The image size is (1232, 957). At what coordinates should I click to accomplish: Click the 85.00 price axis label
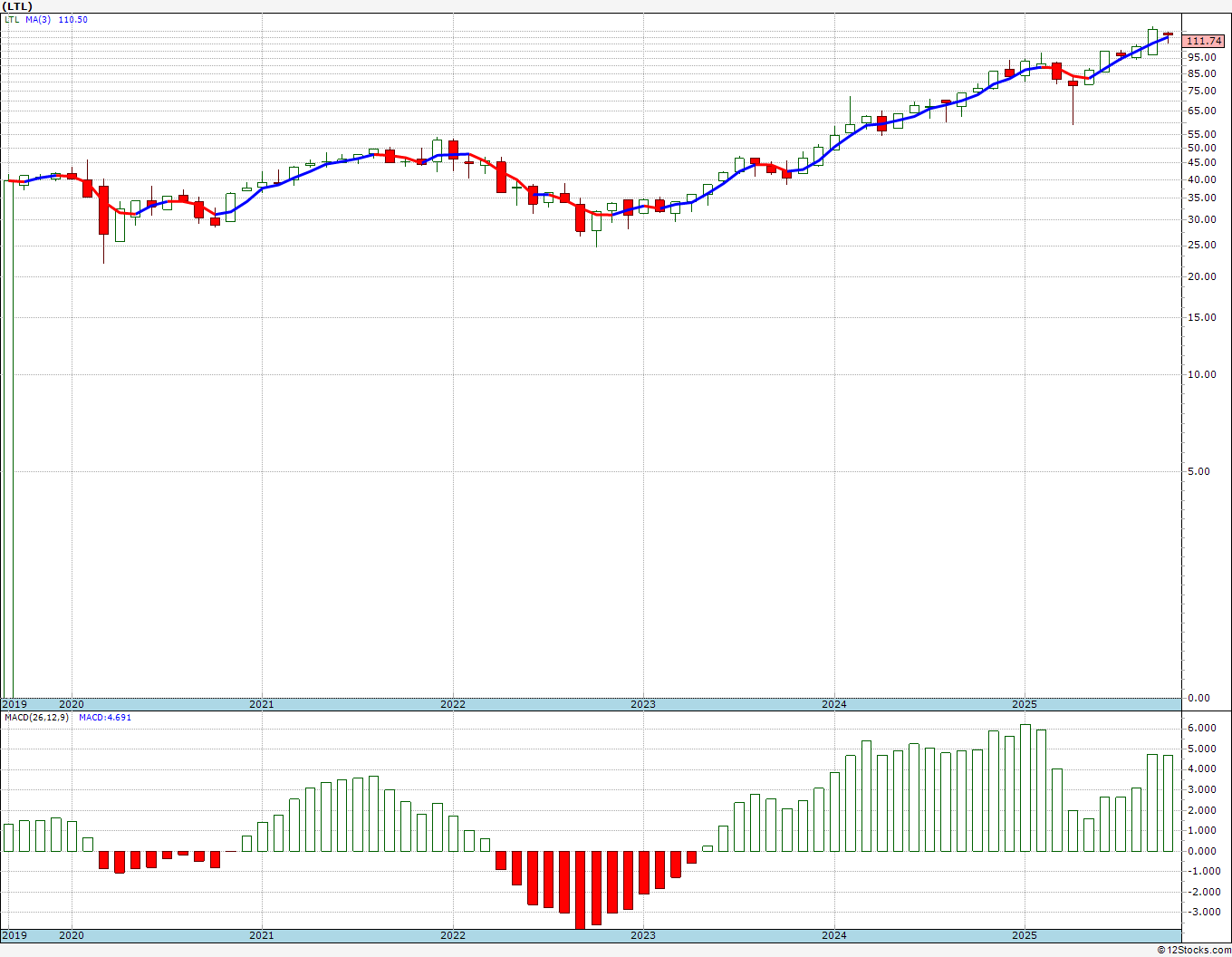tap(1200, 73)
